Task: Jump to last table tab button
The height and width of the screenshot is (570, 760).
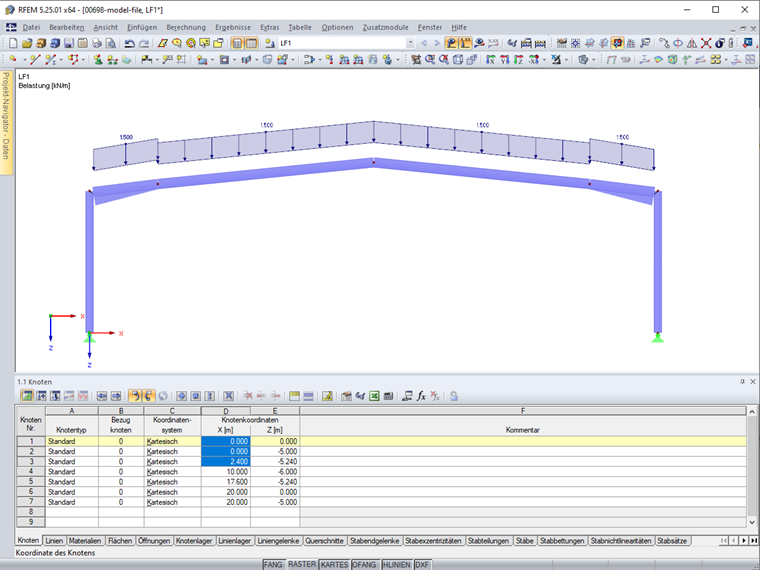Action: (754, 540)
